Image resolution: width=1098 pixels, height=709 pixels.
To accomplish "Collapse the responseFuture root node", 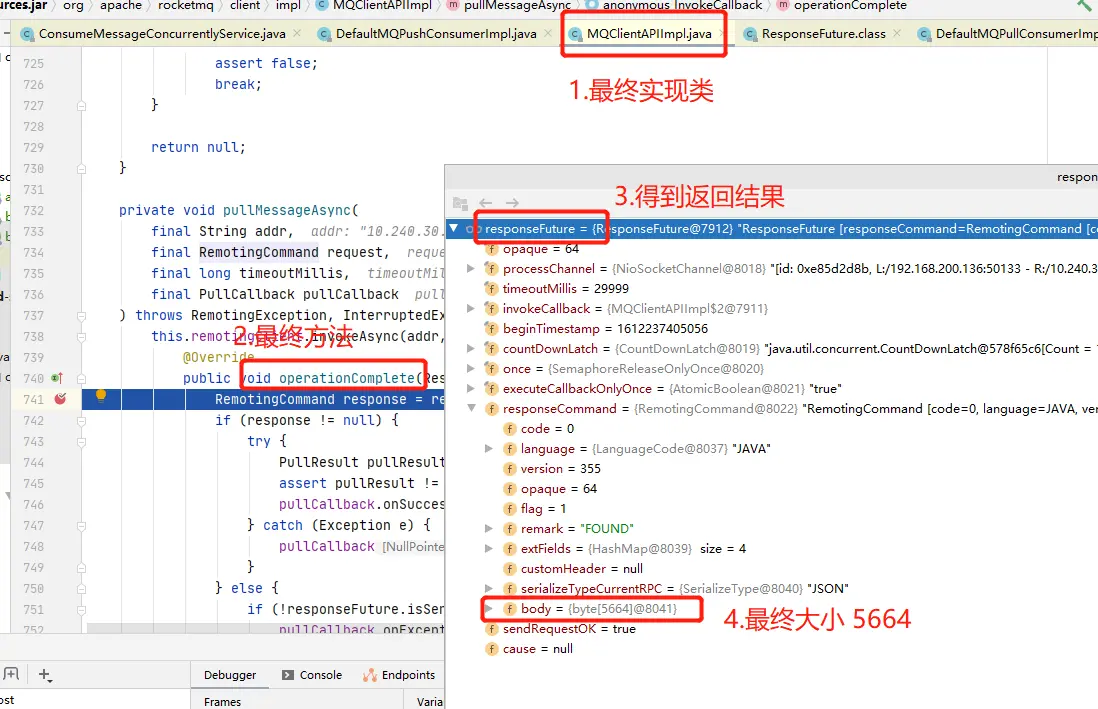I will pos(454,229).
